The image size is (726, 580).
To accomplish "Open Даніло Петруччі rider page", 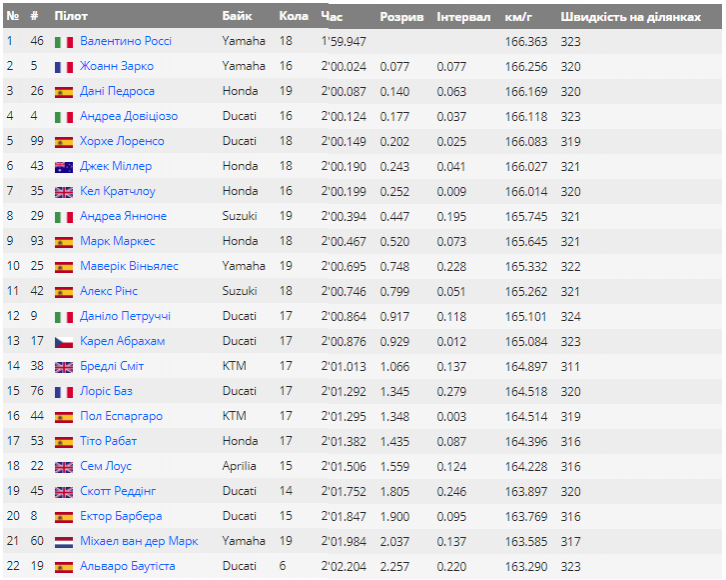I will [125, 316].
